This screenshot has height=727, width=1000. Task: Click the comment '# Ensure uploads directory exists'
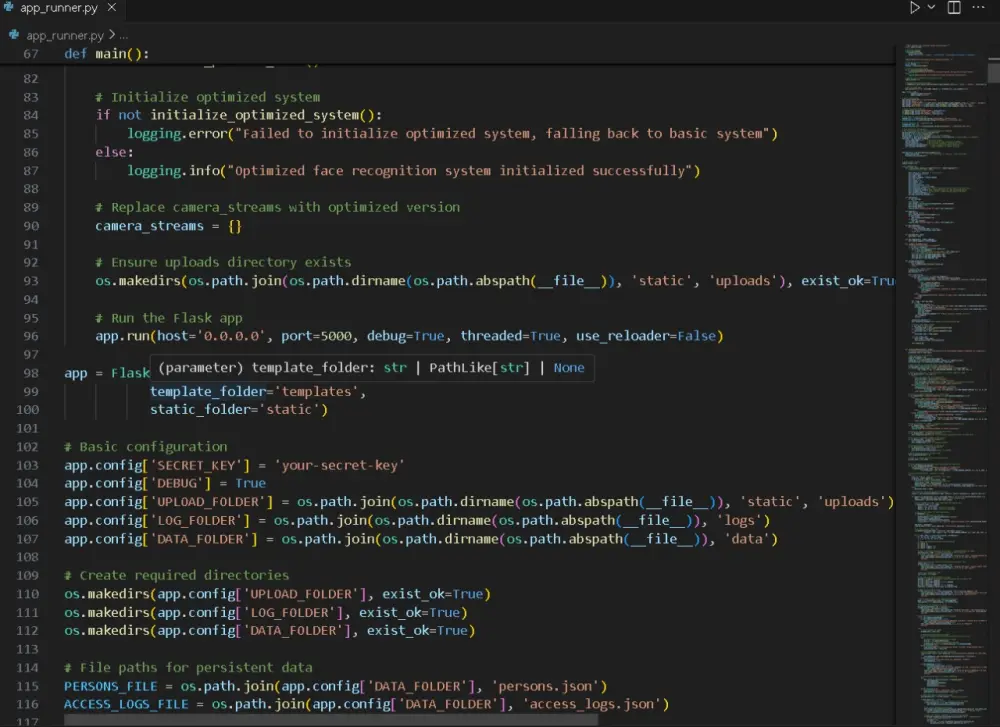(223, 263)
